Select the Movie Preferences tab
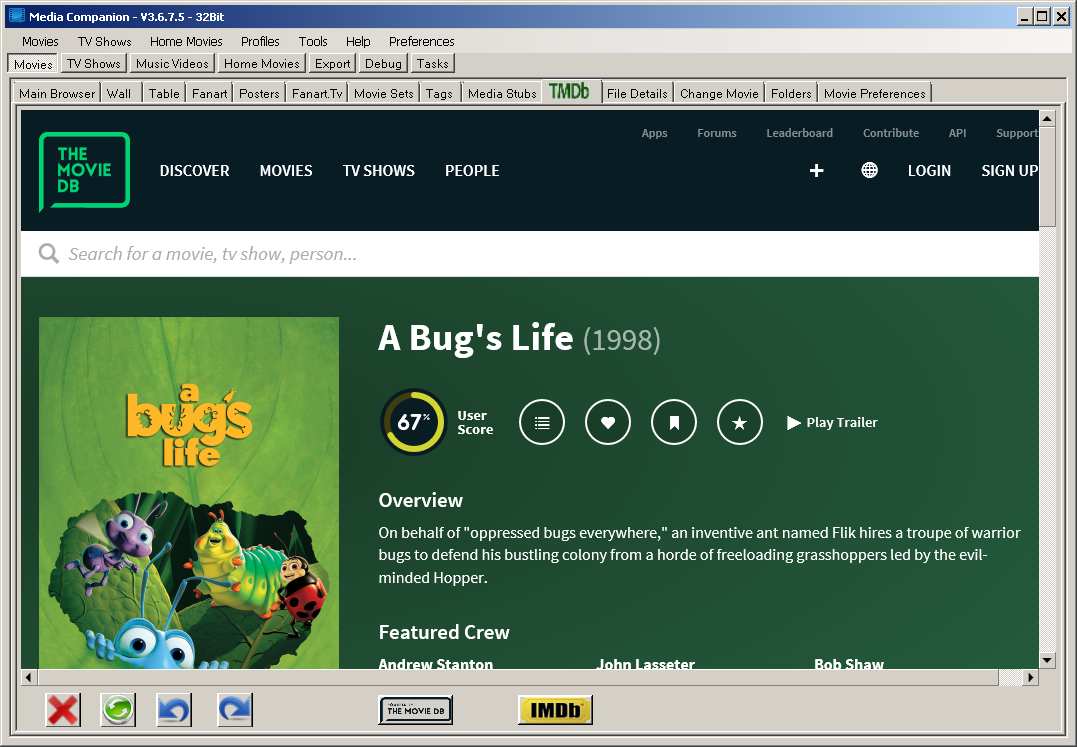1077x747 pixels. (875, 93)
